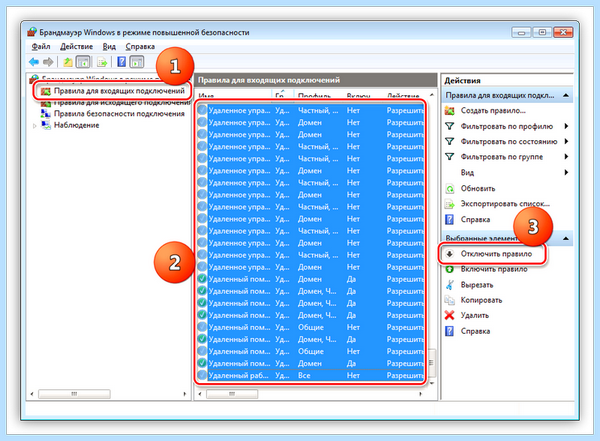Open the Действие menu
The width and height of the screenshot is (600, 441).
coord(77,46)
